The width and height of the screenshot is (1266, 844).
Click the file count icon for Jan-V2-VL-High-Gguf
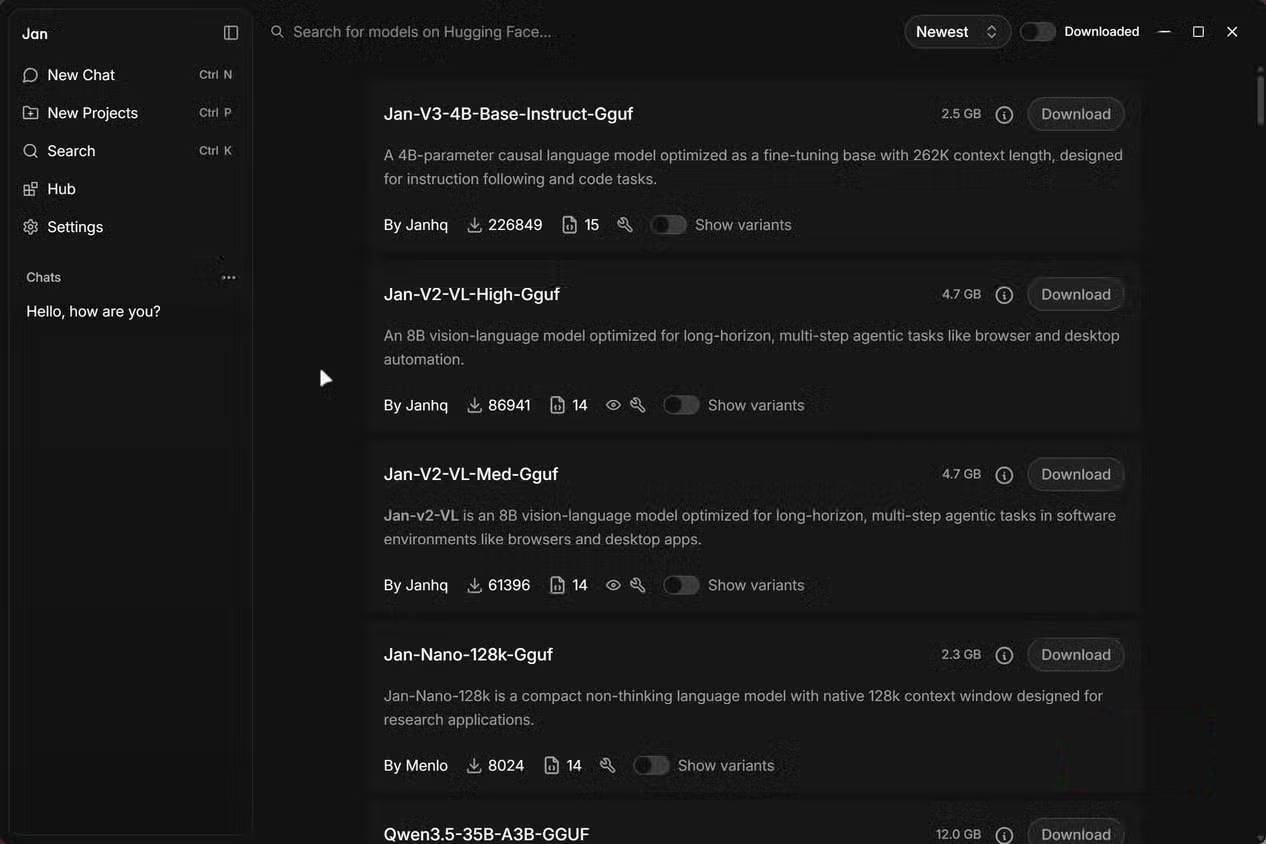pos(557,405)
